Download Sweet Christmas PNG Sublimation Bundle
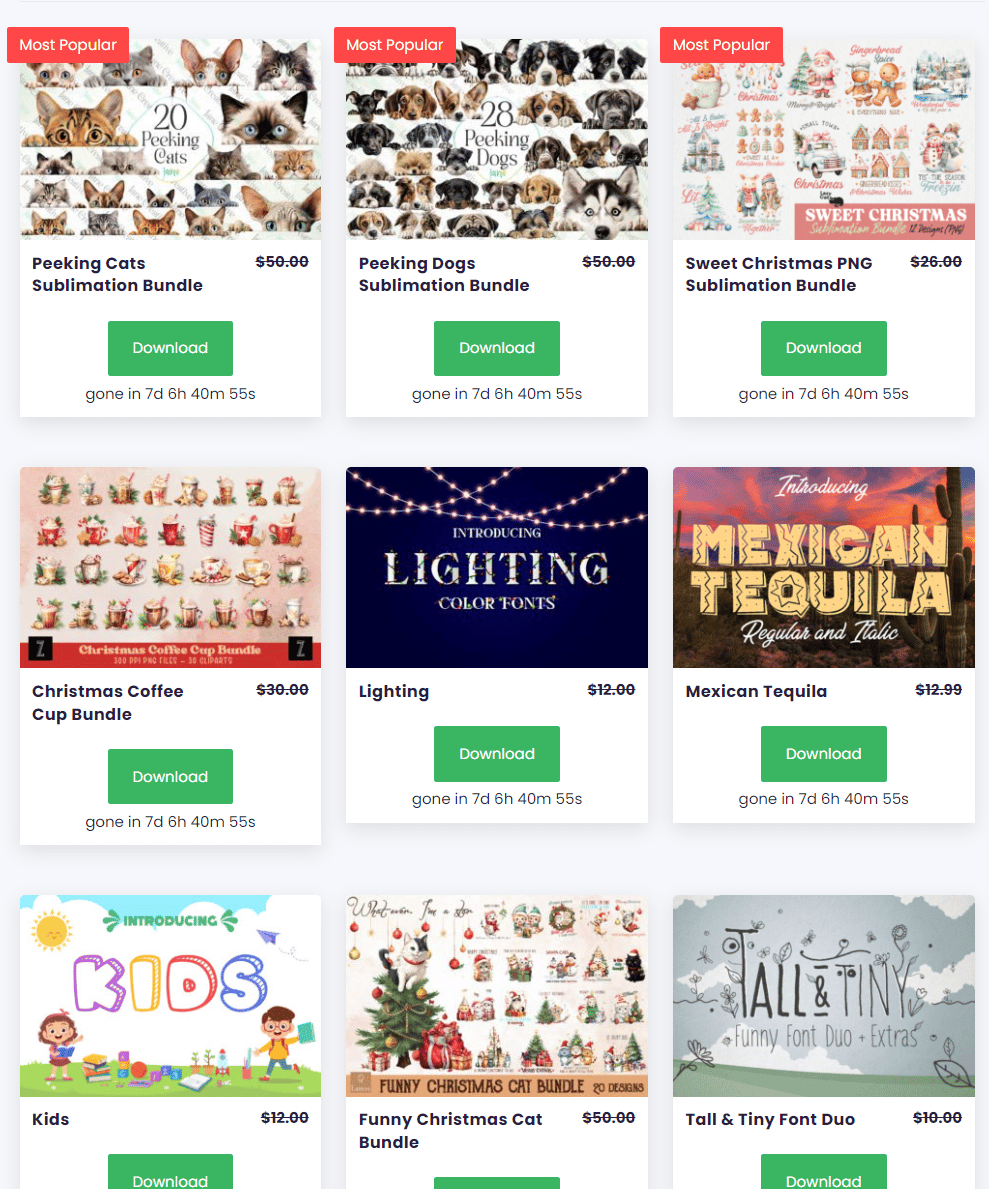The image size is (989, 1189). click(824, 348)
